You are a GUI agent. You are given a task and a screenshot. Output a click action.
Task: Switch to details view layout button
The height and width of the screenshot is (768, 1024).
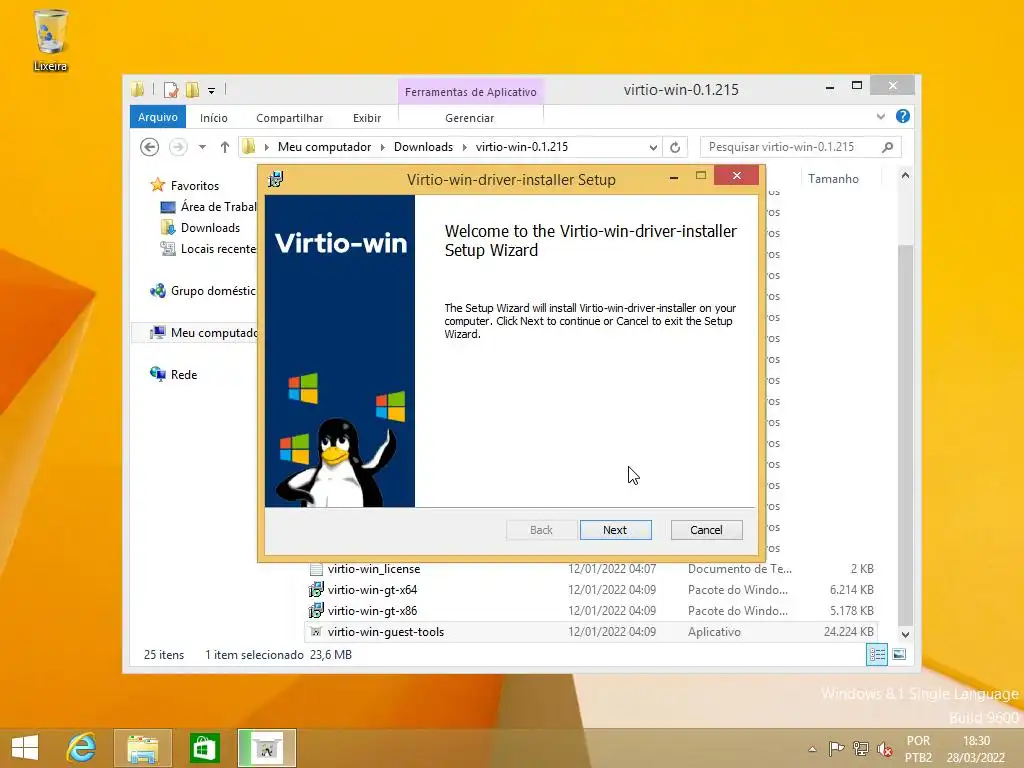[876, 654]
